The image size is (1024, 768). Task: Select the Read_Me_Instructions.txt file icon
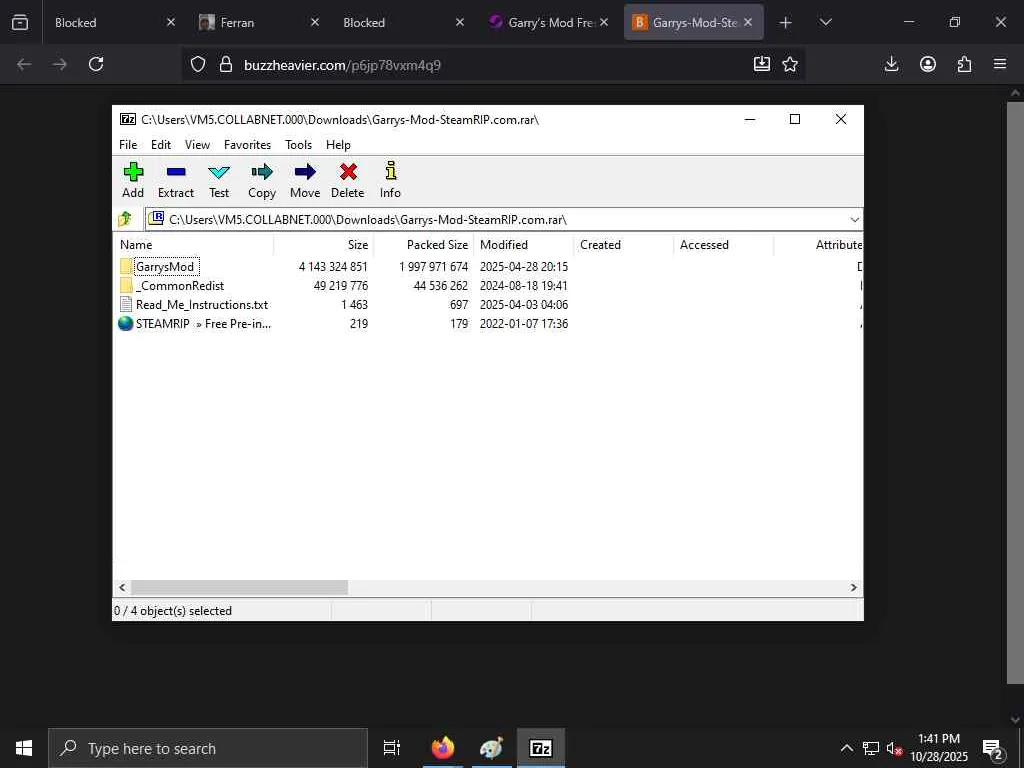[x=126, y=304]
